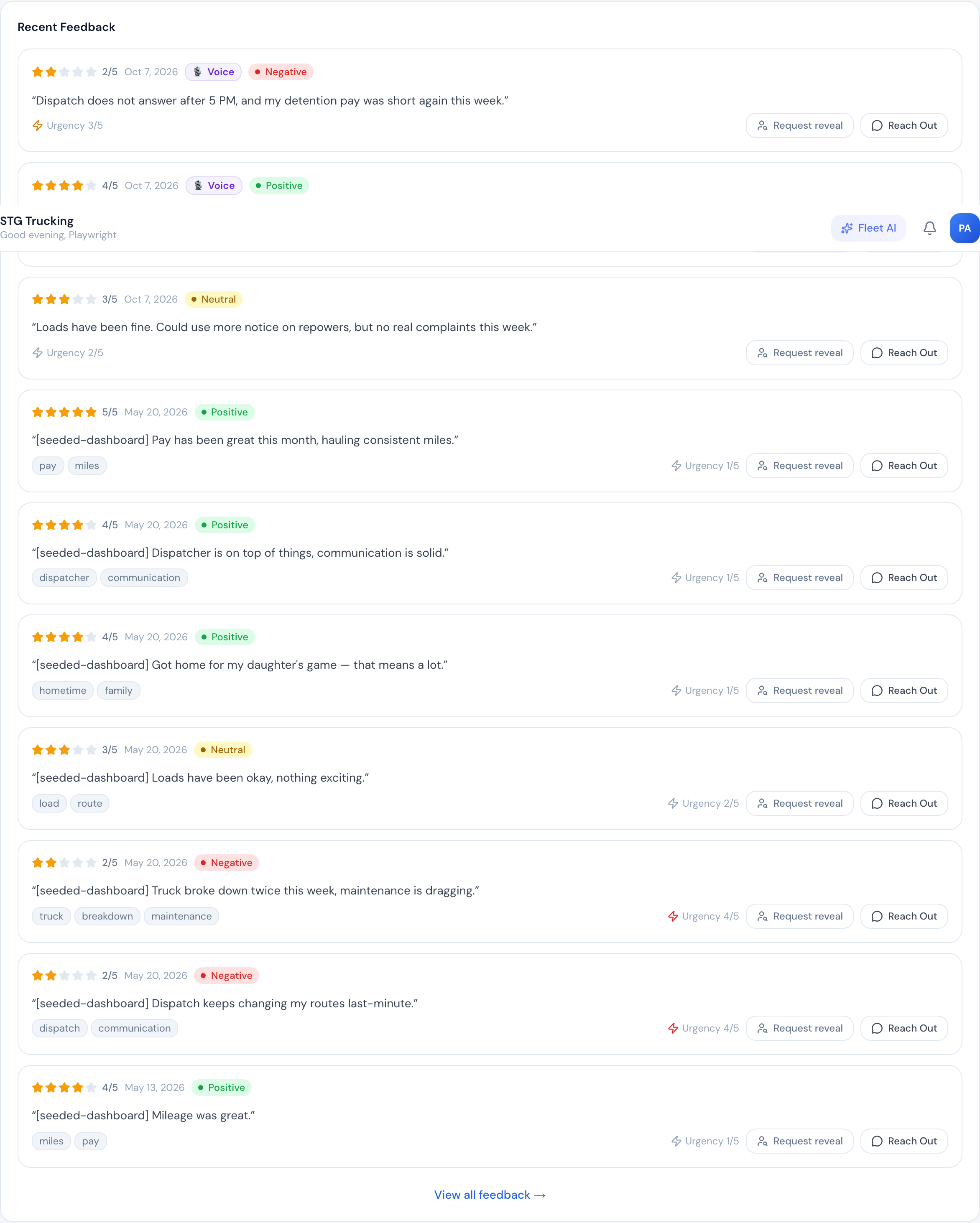Viewport: 980px width, 1223px height.
Task: Launch the Fleet AI assistant
Action: 868,228
